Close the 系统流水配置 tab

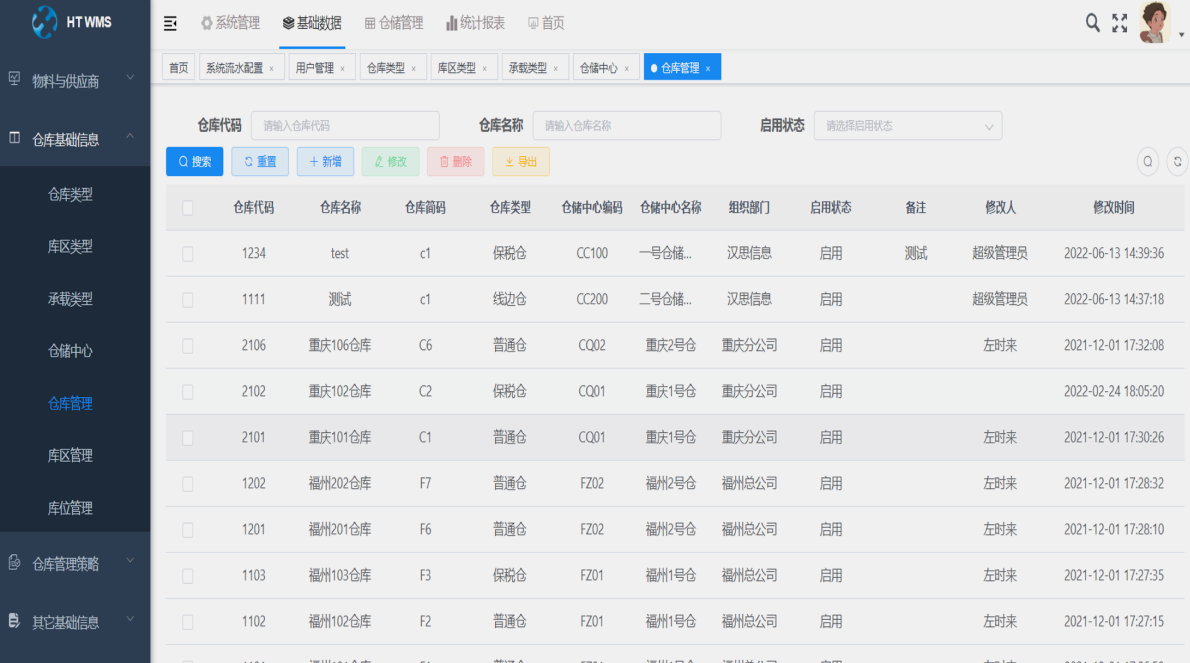(x=271, y=69)
